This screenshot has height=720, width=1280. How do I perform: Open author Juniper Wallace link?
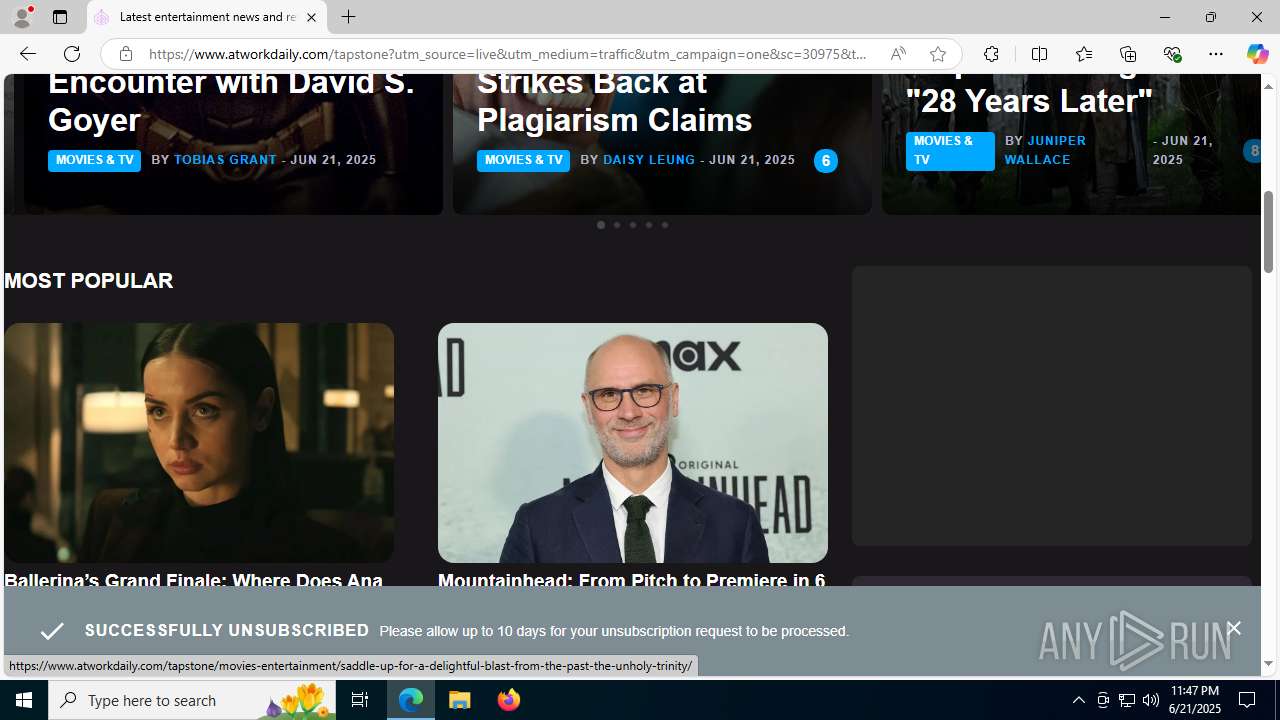[1045, 150]
